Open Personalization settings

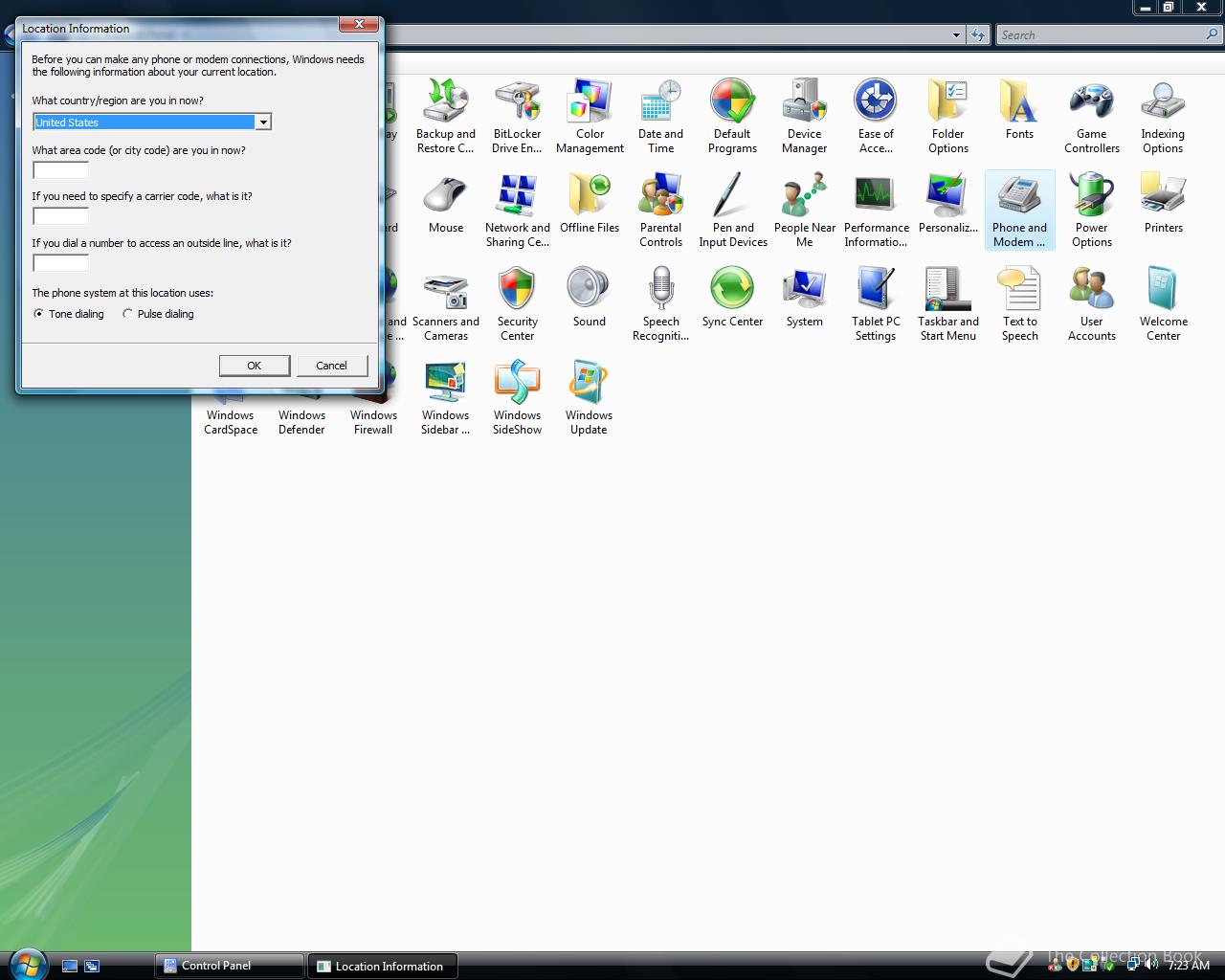click(x=948, y=204)
